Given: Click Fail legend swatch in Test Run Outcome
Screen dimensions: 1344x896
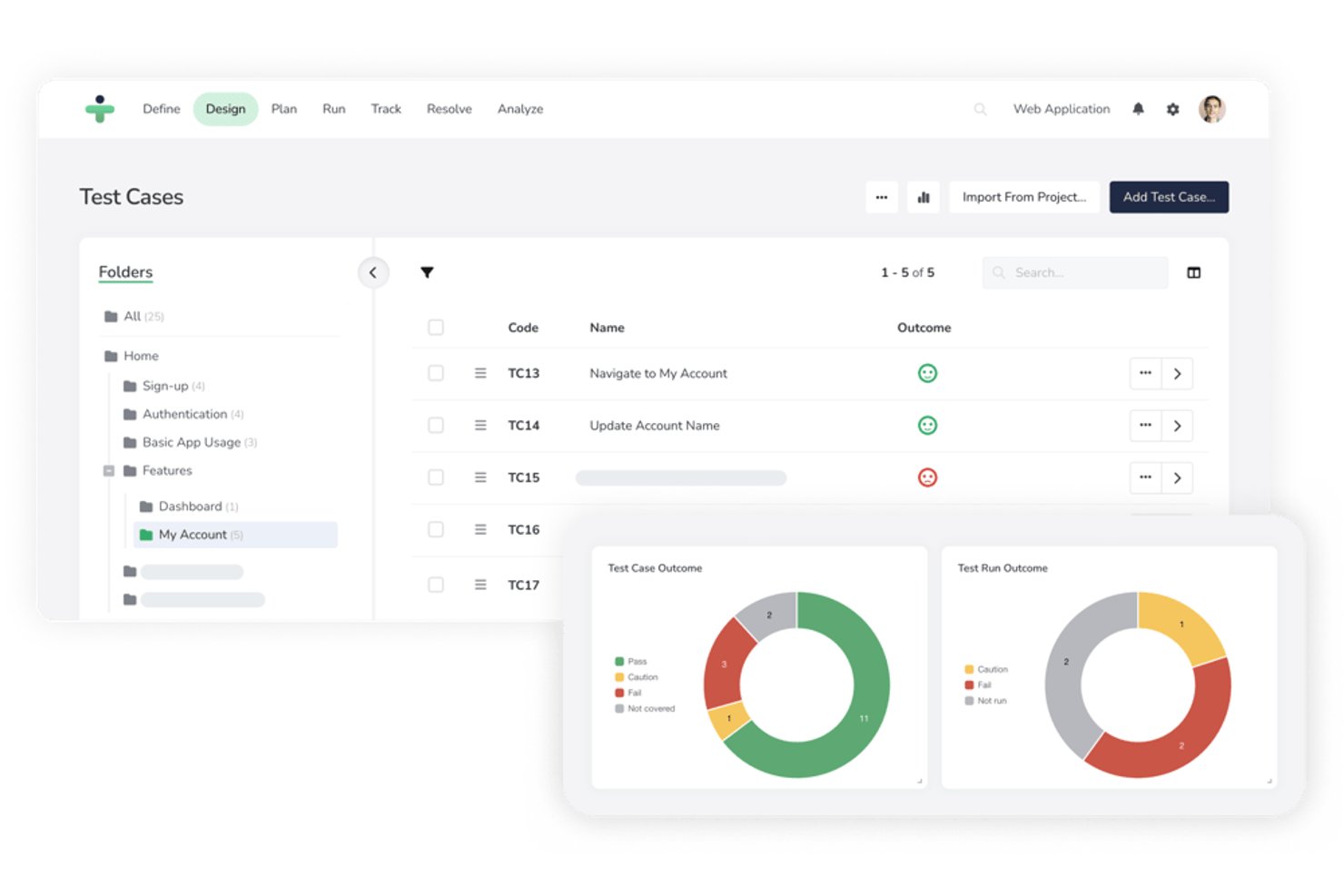Looking at the screenshot, I should tap(969, 685).
